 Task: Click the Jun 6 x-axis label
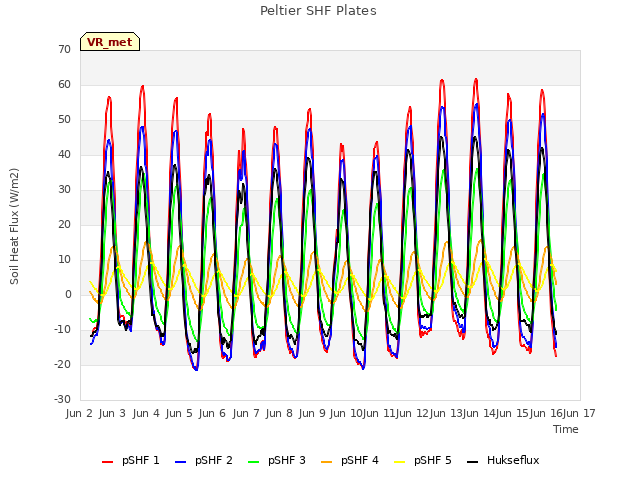point(212,413)
